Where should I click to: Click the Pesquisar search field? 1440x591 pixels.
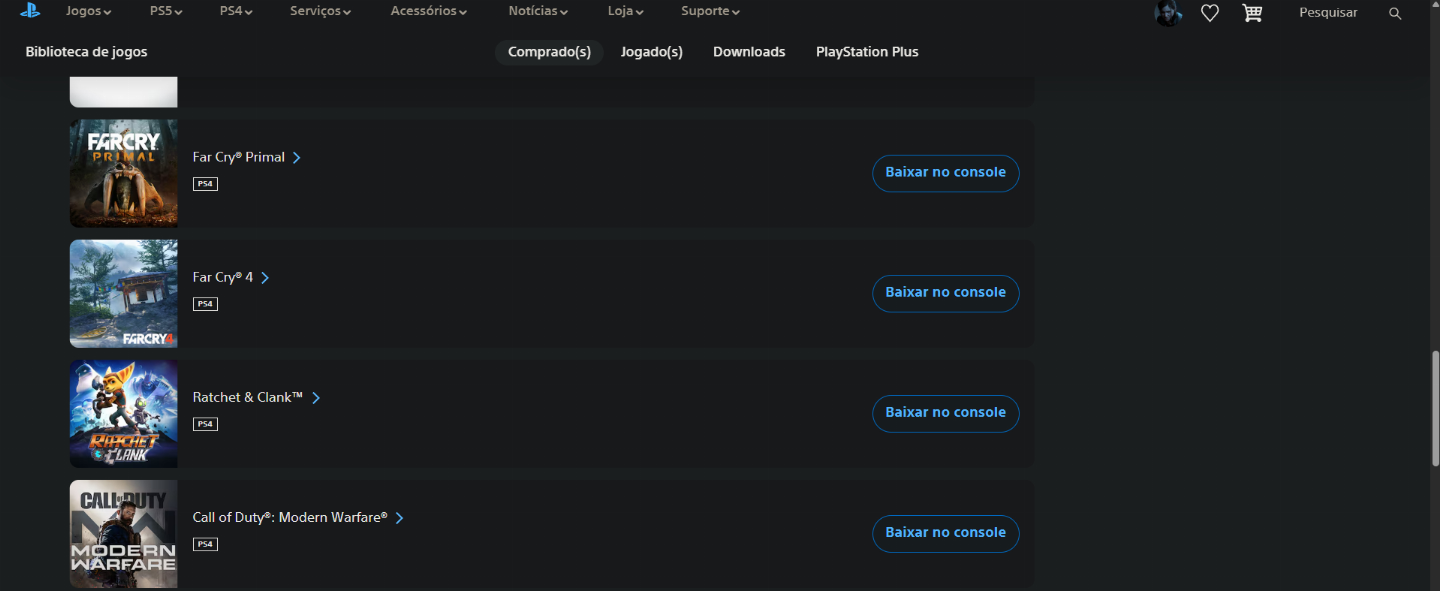pyautogui.click(x=1328, y=13)
